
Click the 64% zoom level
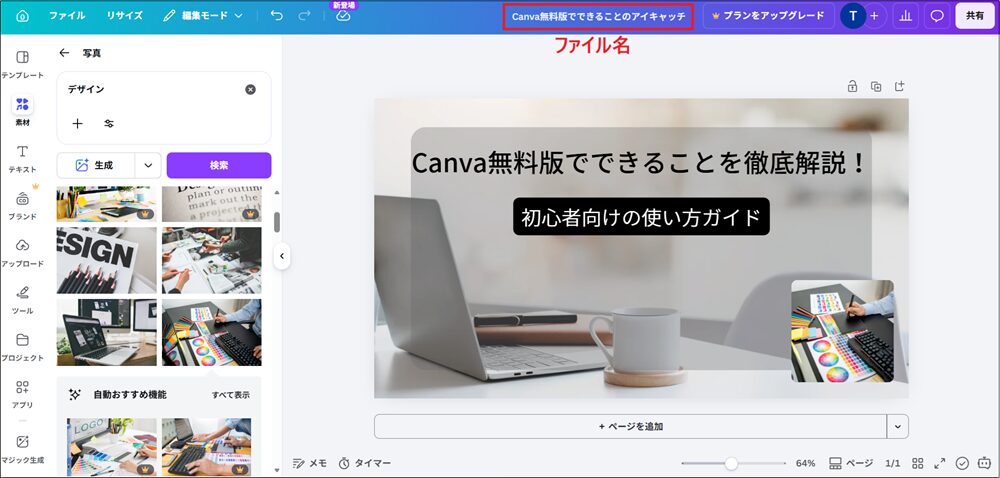[x=805, y=463]
